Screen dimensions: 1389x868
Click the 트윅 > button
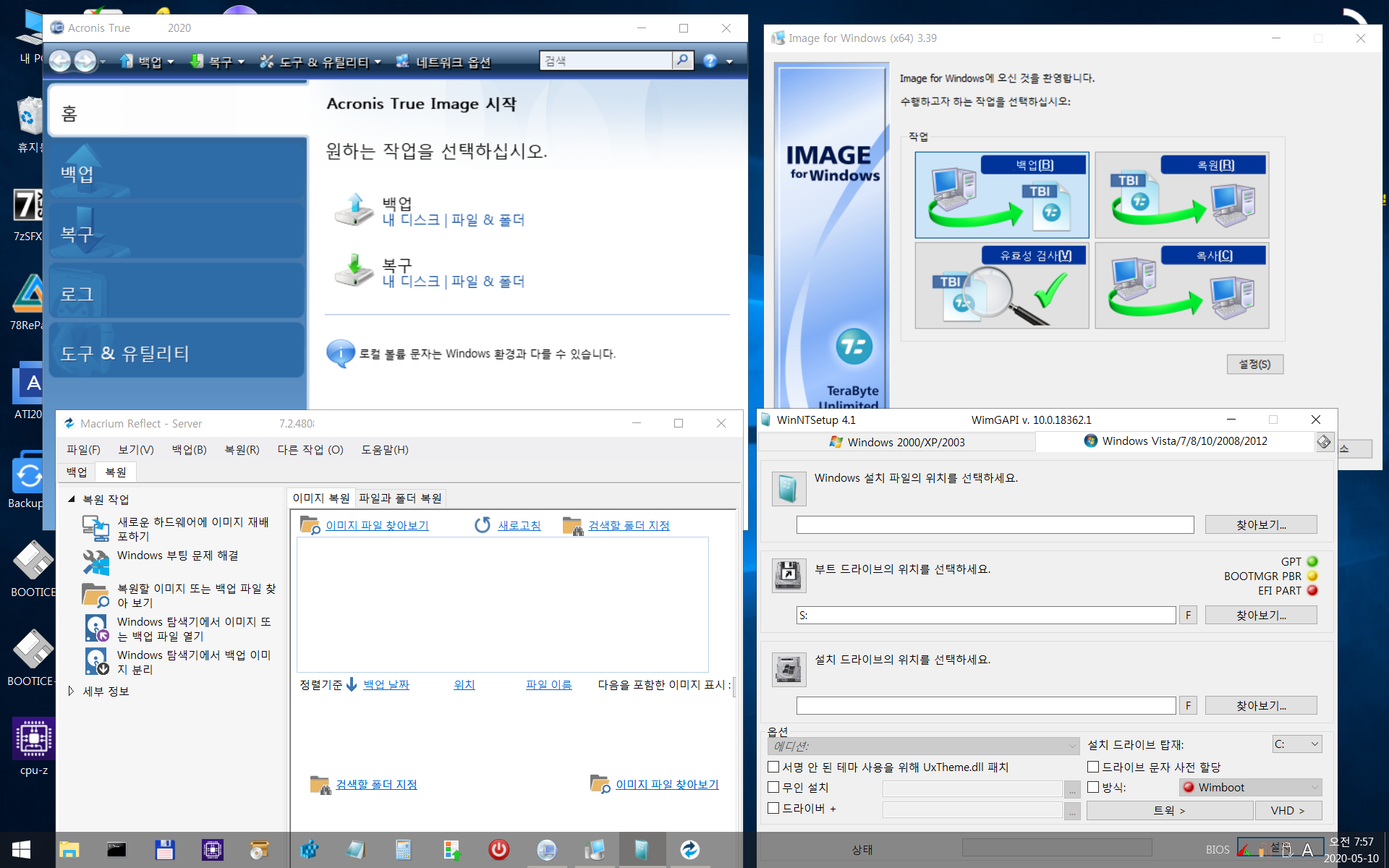pos(1169,810)
